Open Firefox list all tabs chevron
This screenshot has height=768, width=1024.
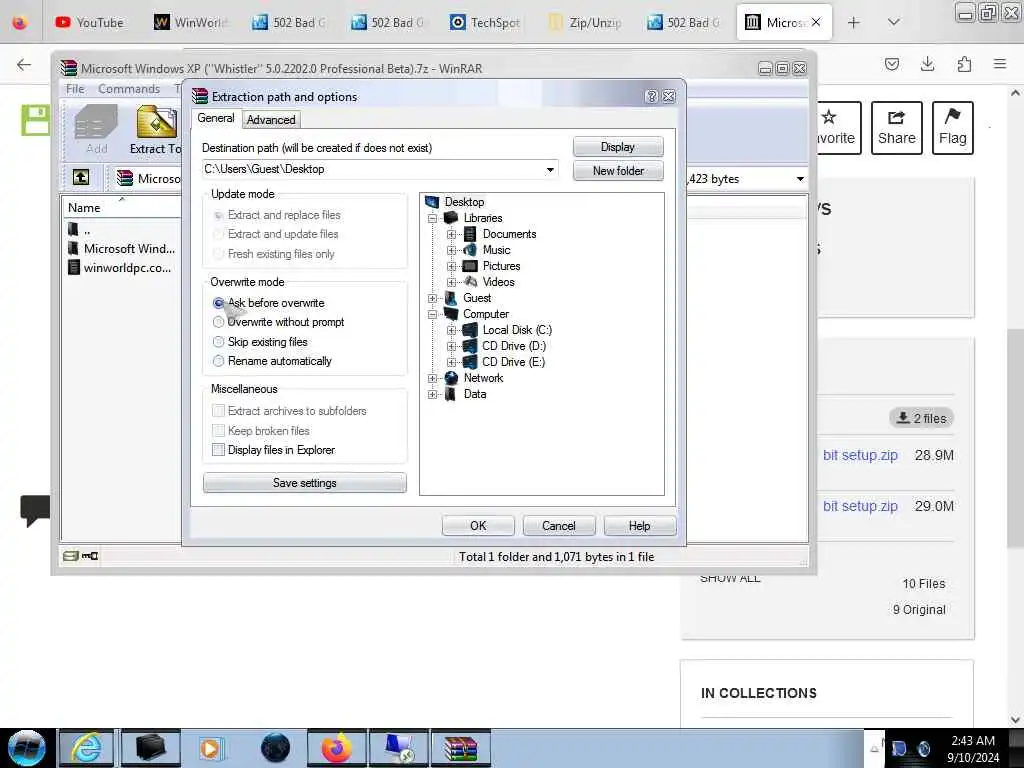pyautogui.click(x=894, y=22)
